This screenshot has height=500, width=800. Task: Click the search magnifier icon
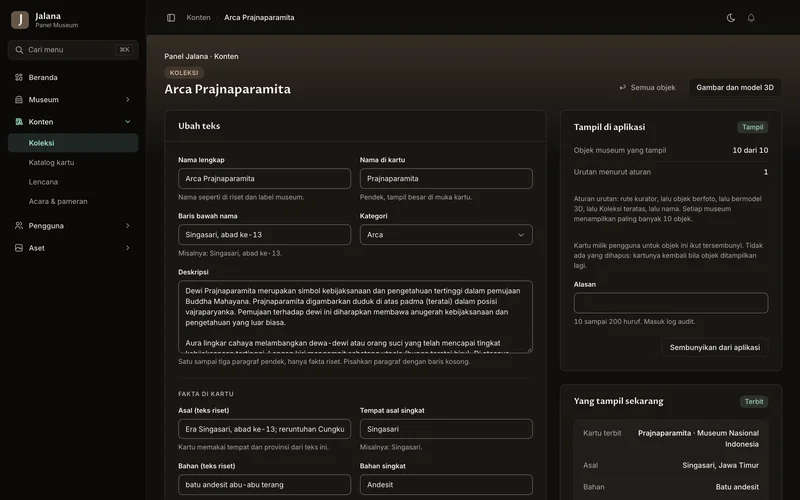tap(19, 50)
